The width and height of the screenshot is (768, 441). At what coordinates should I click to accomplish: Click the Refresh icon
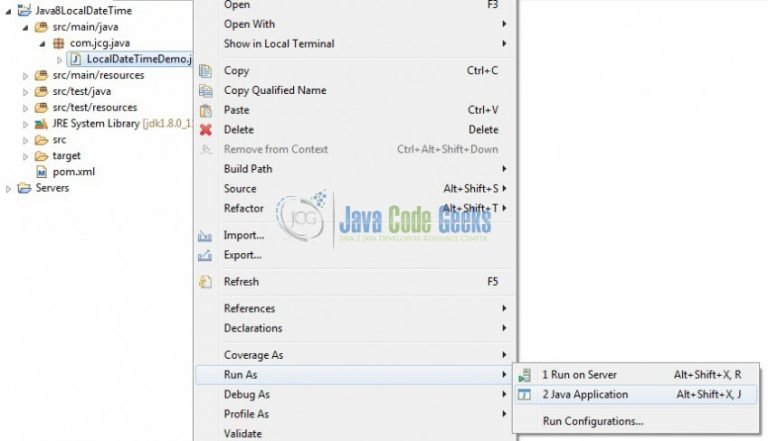click(205, 282)
